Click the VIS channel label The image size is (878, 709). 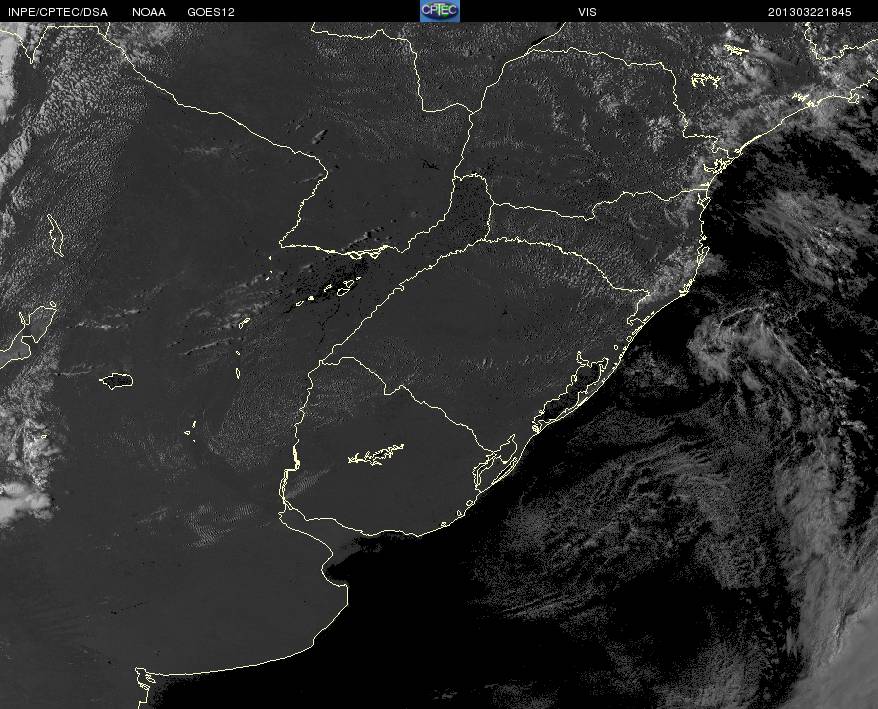587,12
